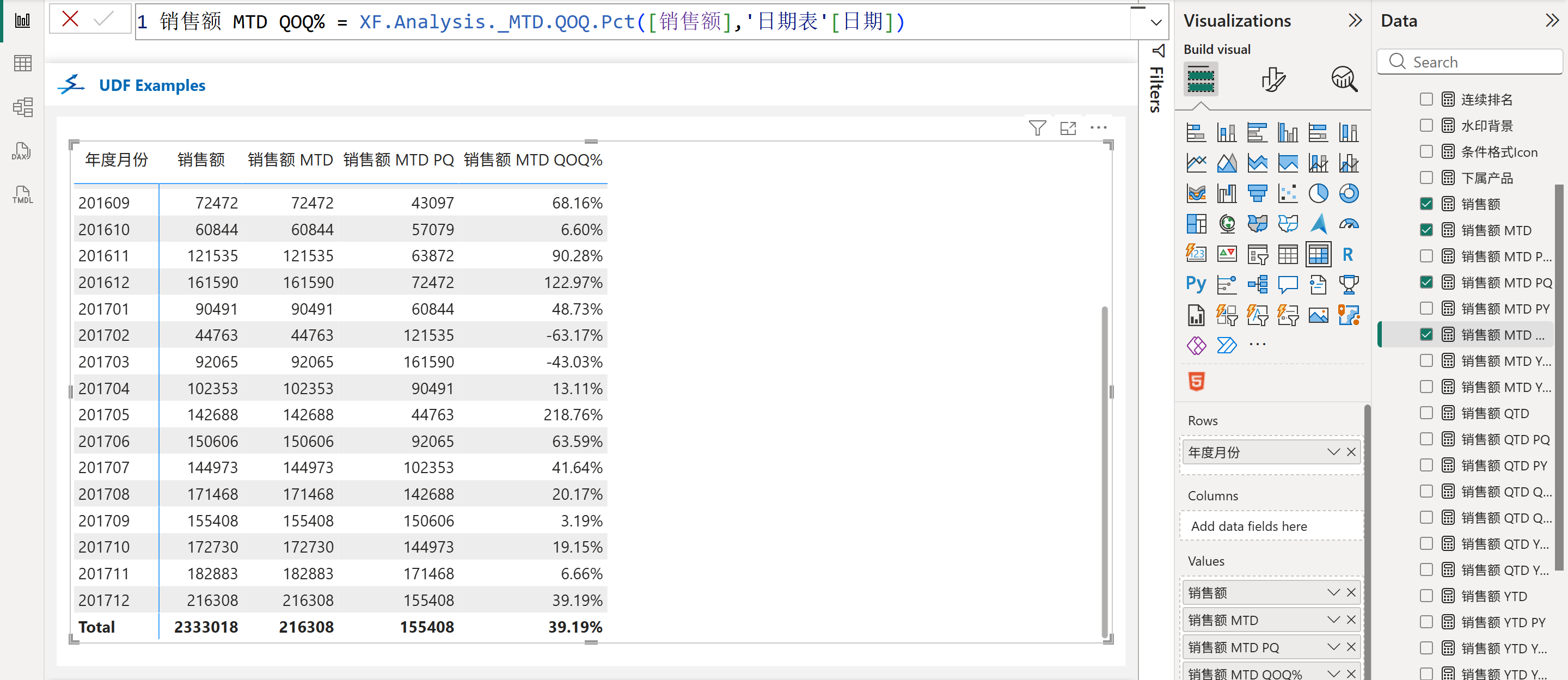Select the pie chart visual icon
This screenshot has width=1568, height=680.
1318,194
